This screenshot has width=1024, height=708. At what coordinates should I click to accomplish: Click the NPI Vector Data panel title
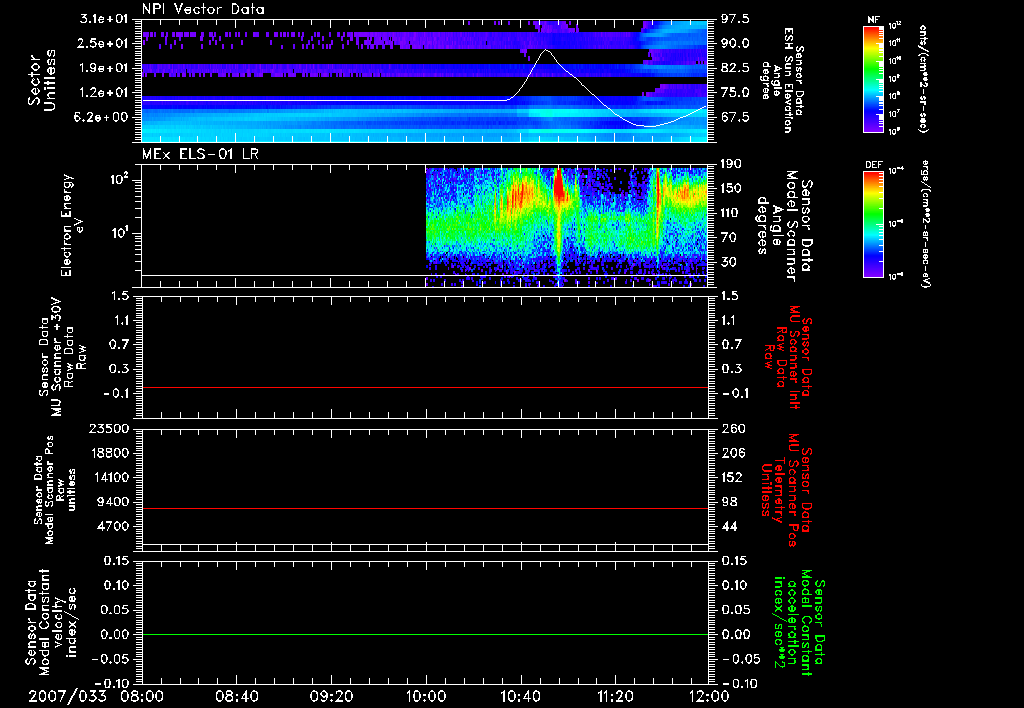203,9
